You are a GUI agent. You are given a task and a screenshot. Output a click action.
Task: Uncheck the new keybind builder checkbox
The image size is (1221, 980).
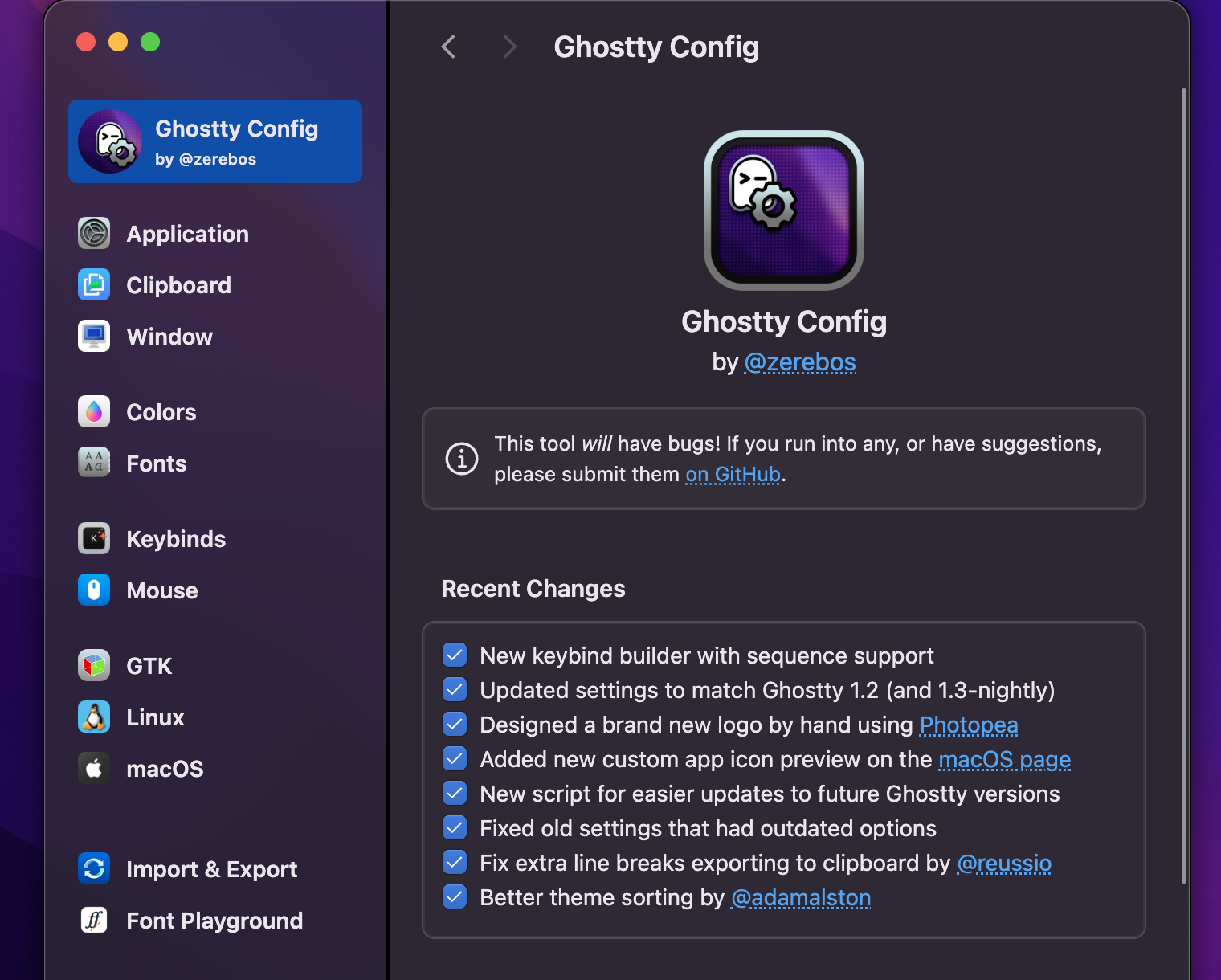(455, 655)
